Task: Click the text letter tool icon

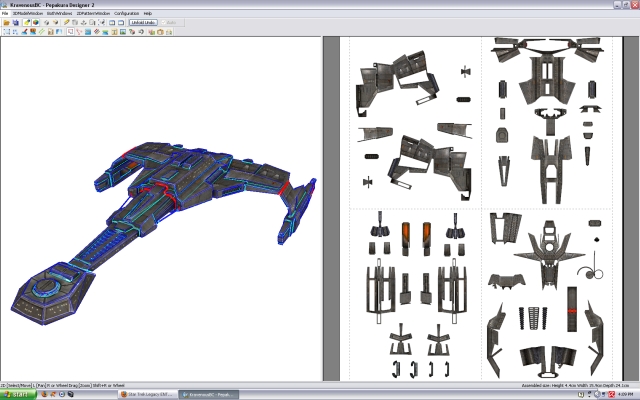Action: click(x=114, y=31)
